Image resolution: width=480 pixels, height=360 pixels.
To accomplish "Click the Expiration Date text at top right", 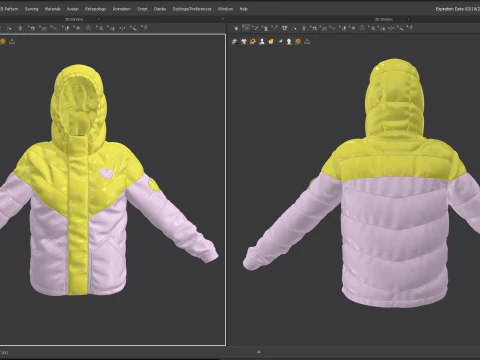I will click(x=458, y=9).
